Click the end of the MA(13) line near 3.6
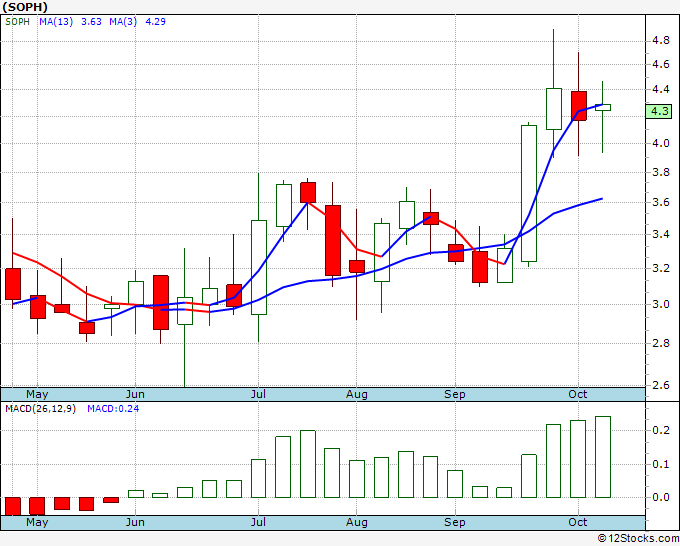This screenshot has width=680, height=546. point(602,199)
